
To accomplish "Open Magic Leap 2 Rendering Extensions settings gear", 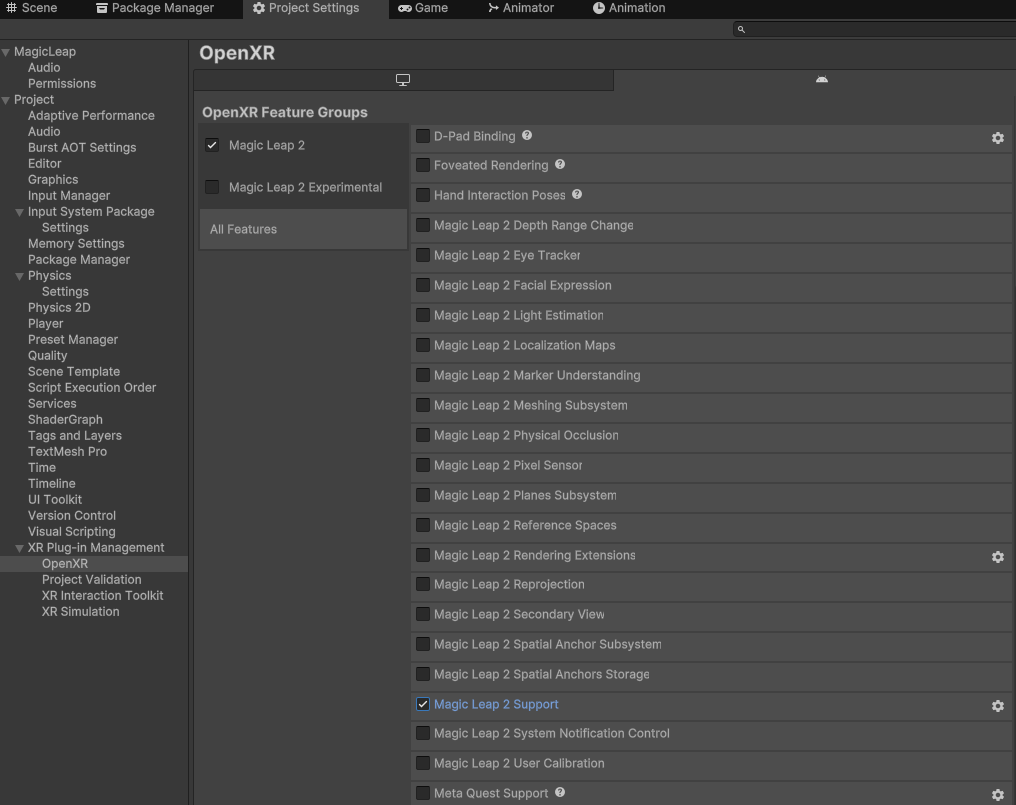I will (997, 557).
